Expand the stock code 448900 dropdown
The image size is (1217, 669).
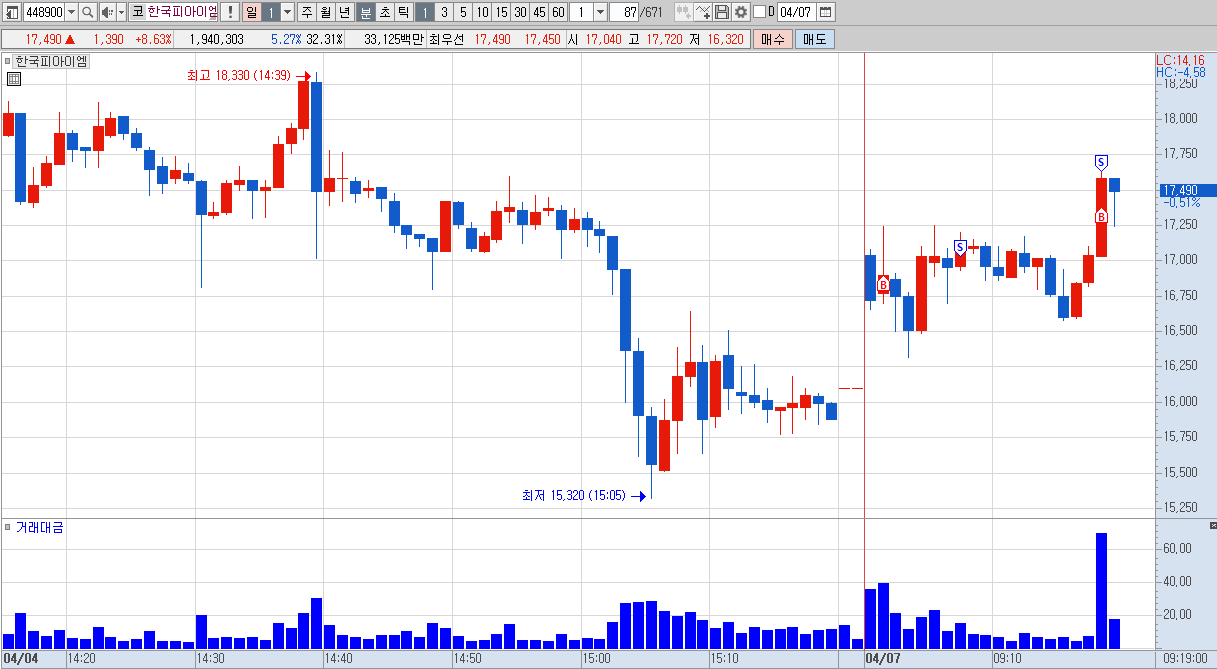71,12
